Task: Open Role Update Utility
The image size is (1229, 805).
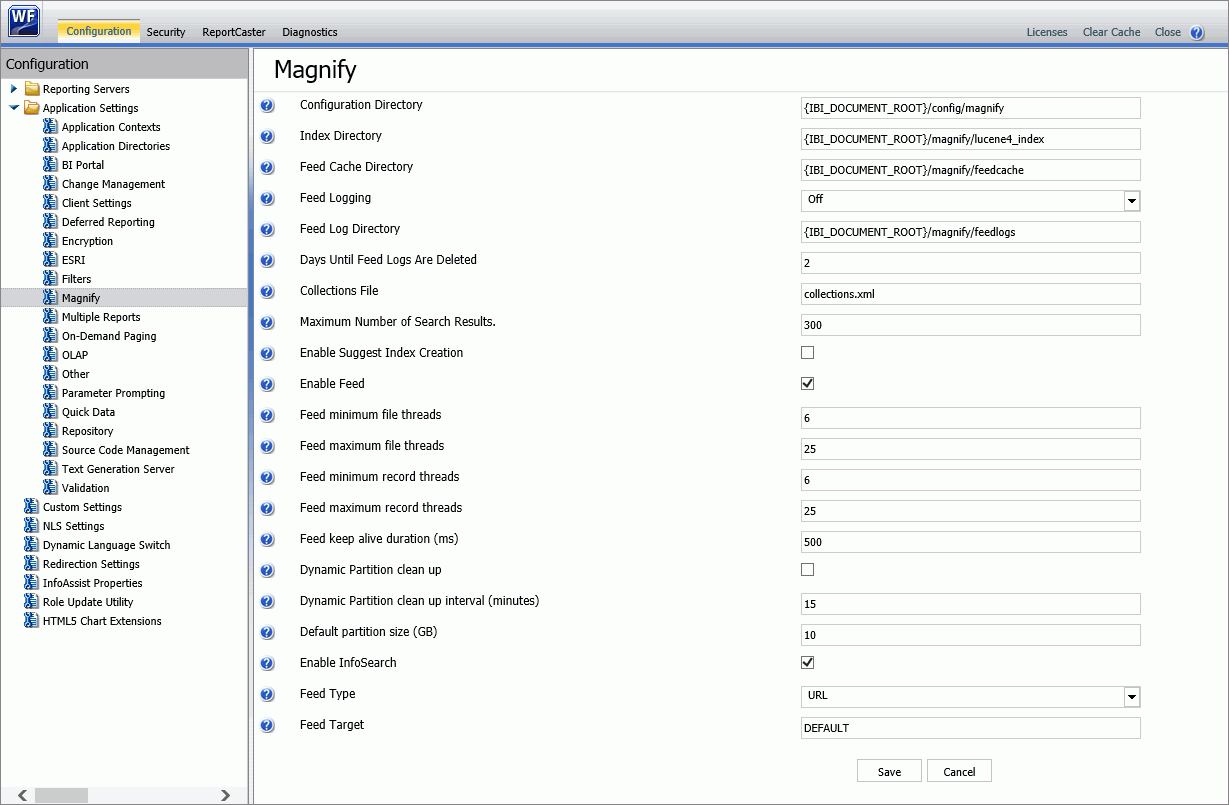Action: [88, 602]
